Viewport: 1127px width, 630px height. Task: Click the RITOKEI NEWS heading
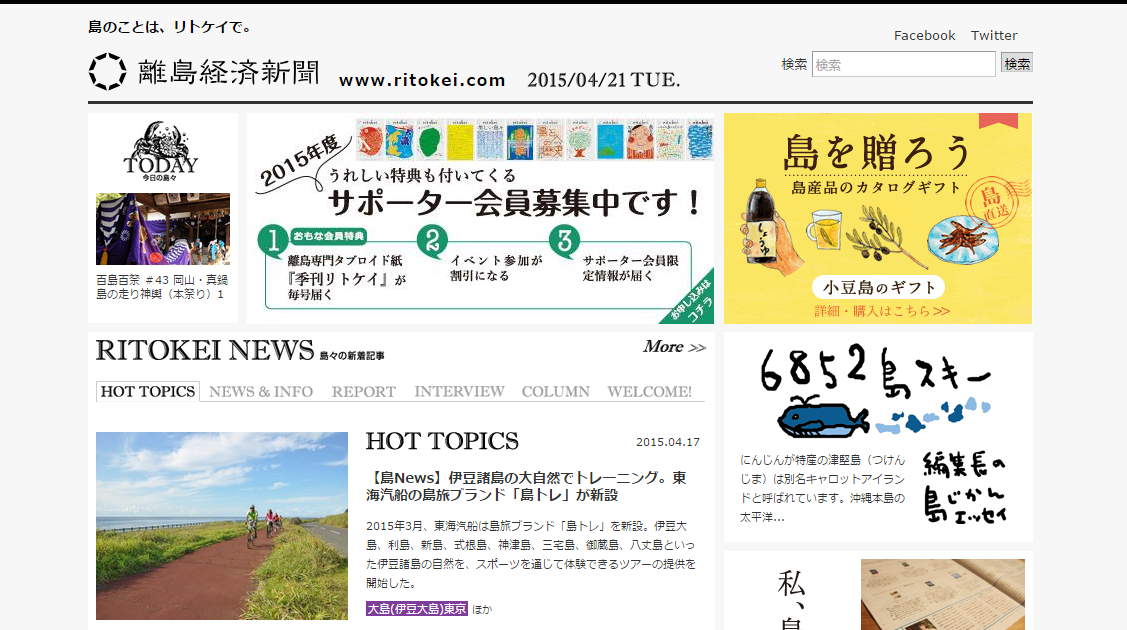(205, 351)
